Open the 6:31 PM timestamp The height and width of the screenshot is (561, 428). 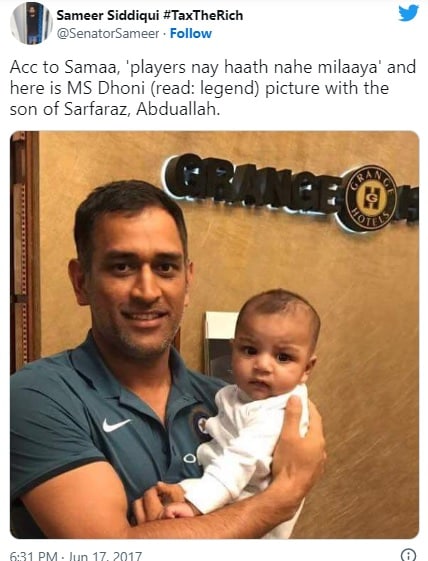pyautogui.click(x=34, y=556)
